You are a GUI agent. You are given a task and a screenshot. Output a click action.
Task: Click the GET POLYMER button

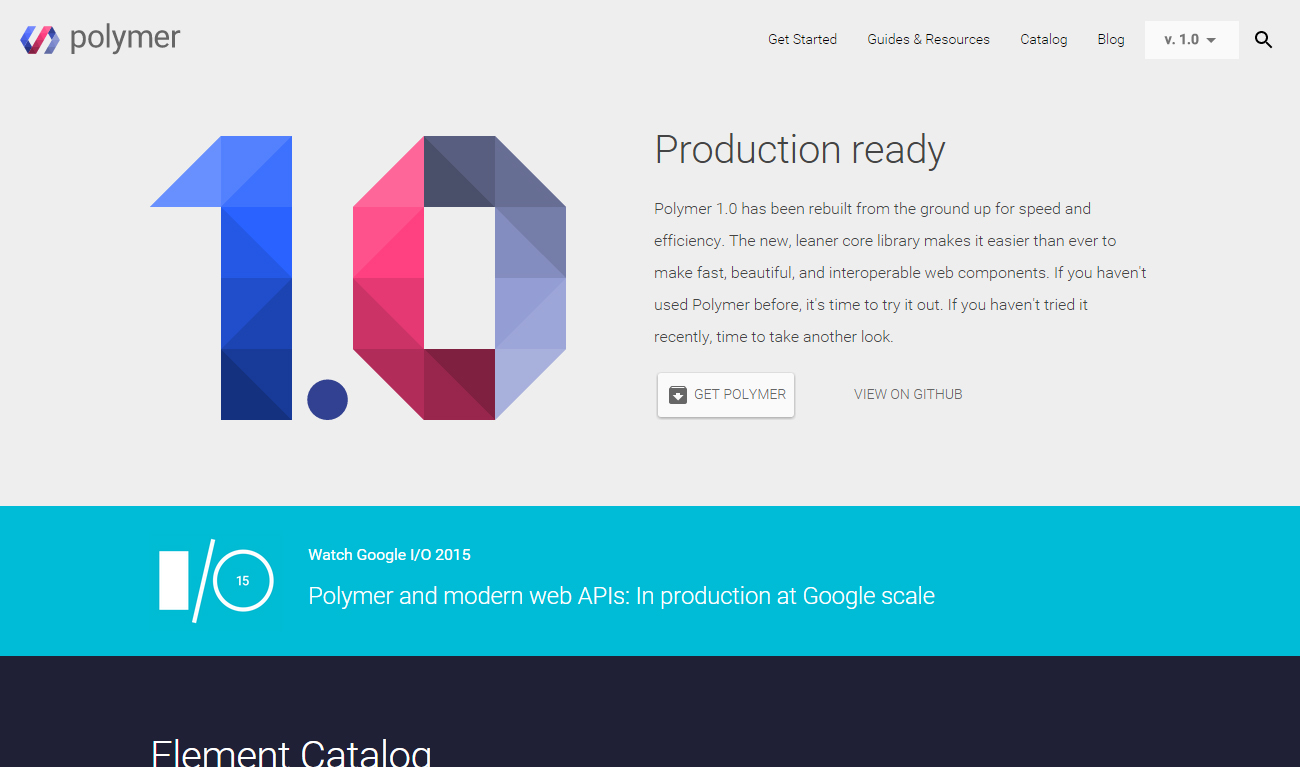[726, 394]
